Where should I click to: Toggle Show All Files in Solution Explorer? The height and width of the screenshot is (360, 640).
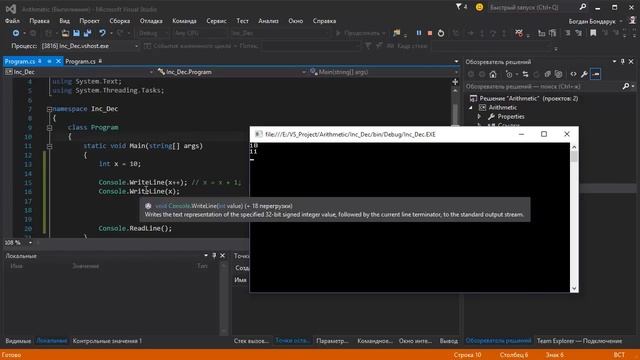click(x=558, y=74)
